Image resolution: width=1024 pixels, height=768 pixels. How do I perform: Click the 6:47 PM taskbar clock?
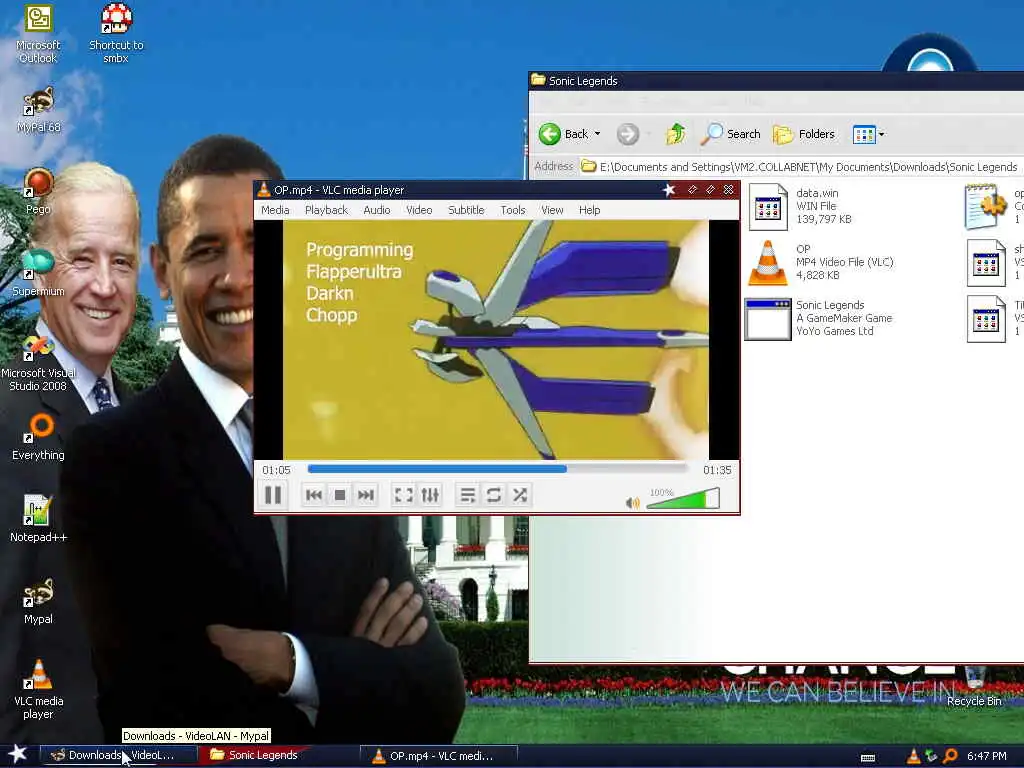click(986, 756)
